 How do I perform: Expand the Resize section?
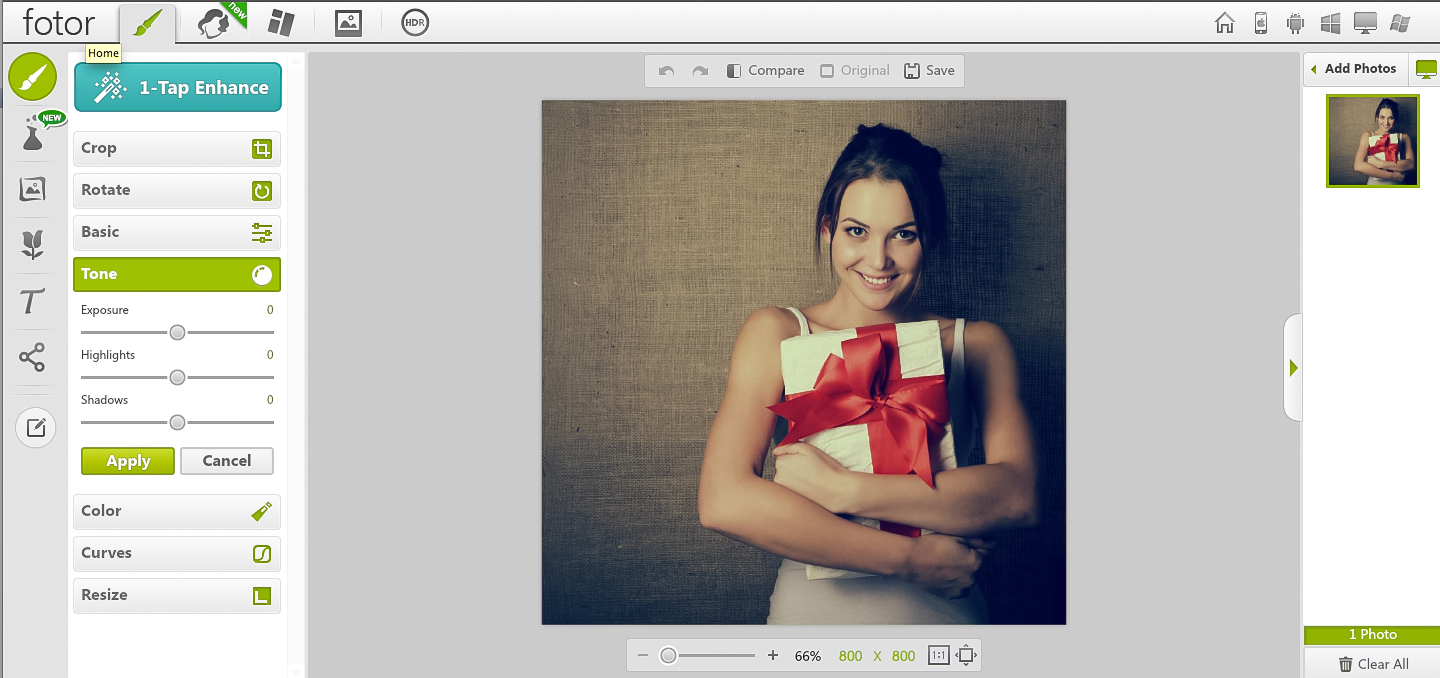coord(177,595)
